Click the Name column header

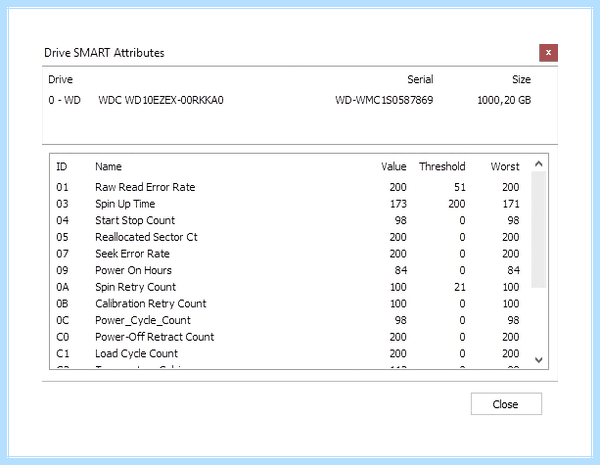(108, 166)
